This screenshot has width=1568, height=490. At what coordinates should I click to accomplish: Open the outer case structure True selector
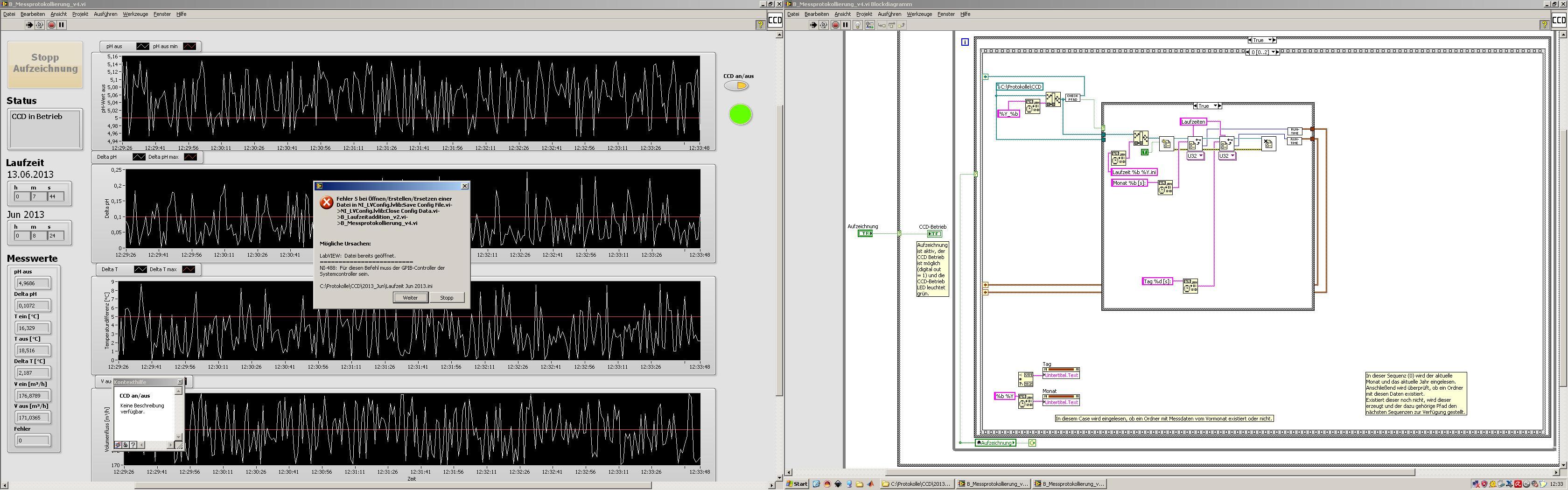[1262, 40]
